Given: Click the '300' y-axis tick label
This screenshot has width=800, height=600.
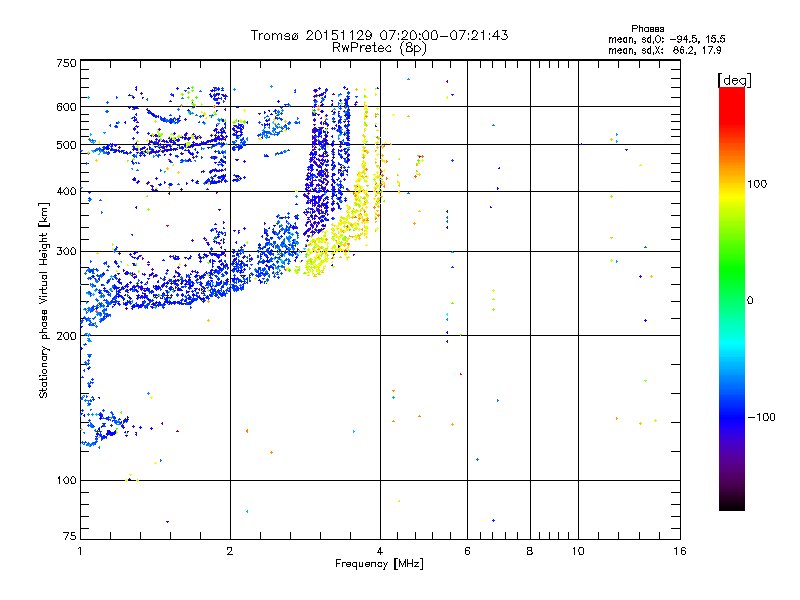Looking at the screenshot, I should coord(66,251).
